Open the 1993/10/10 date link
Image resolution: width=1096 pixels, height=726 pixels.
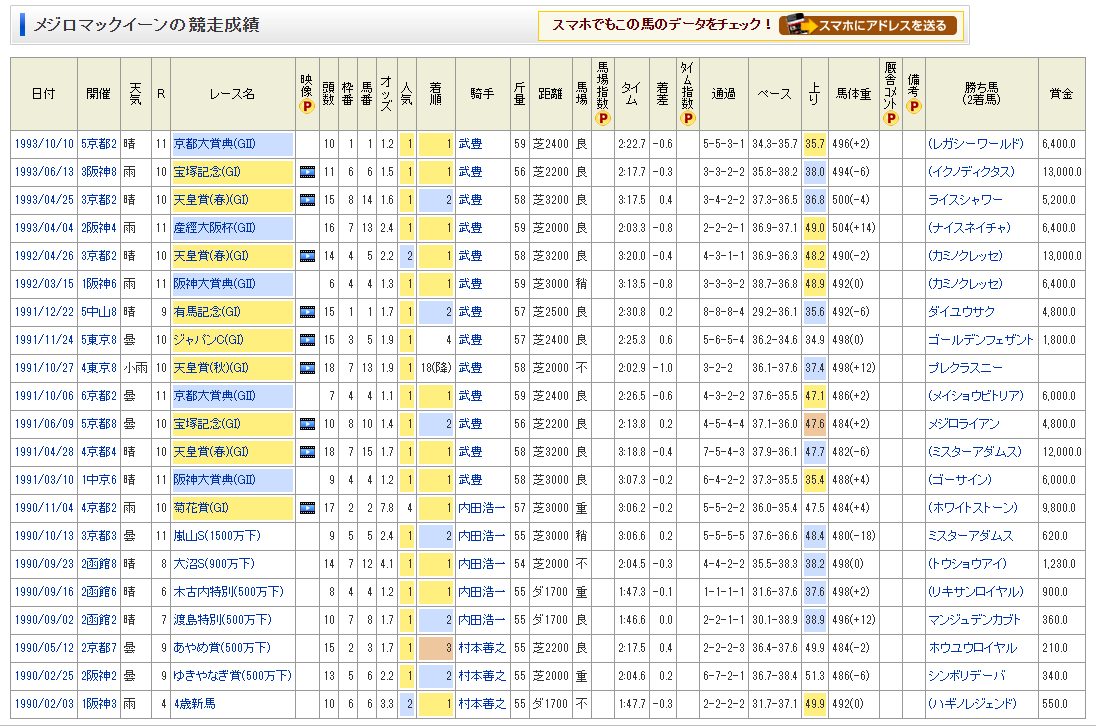(x=43, y=144)
